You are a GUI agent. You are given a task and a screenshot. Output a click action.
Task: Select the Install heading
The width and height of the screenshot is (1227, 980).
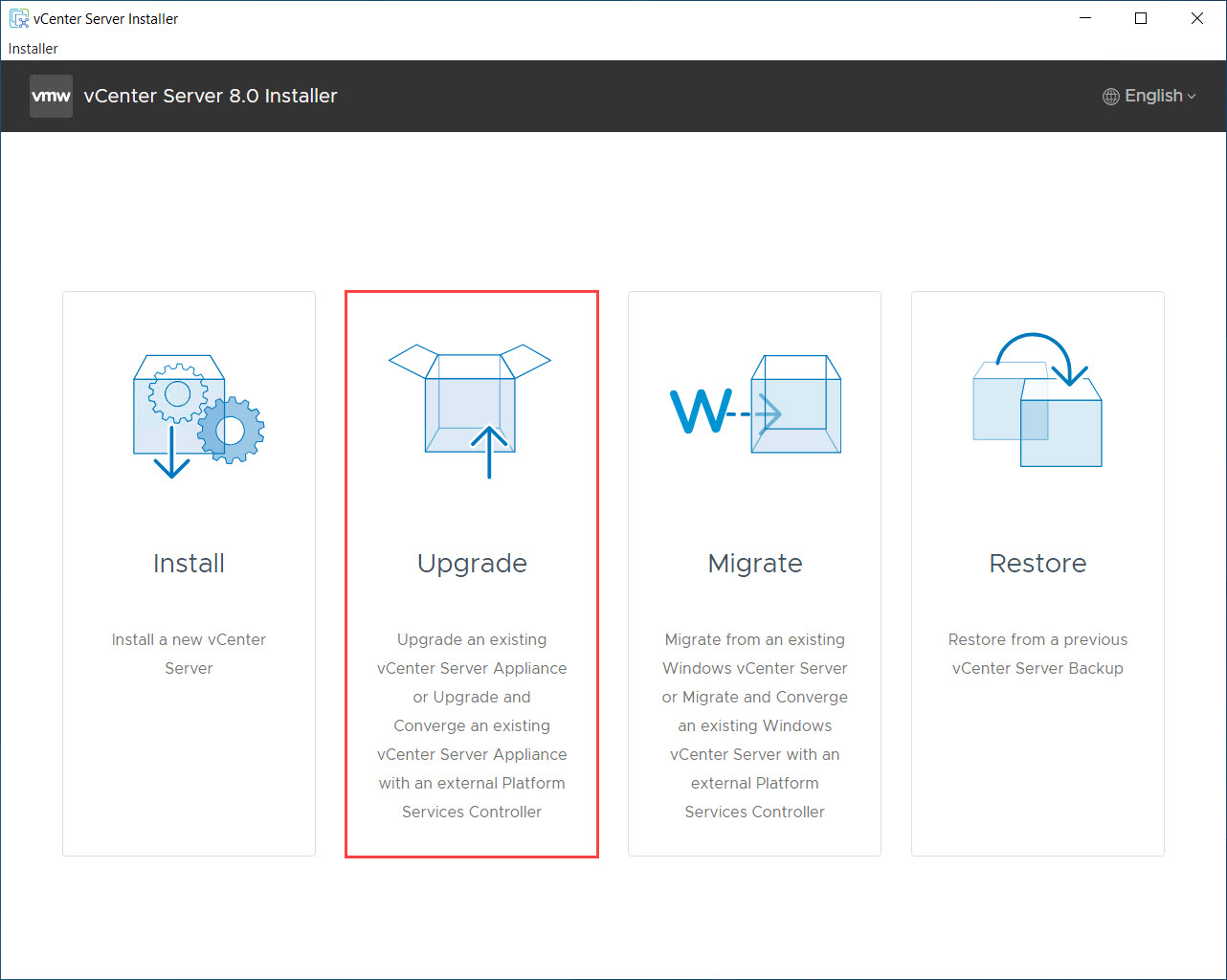click(x=189, y=563)
